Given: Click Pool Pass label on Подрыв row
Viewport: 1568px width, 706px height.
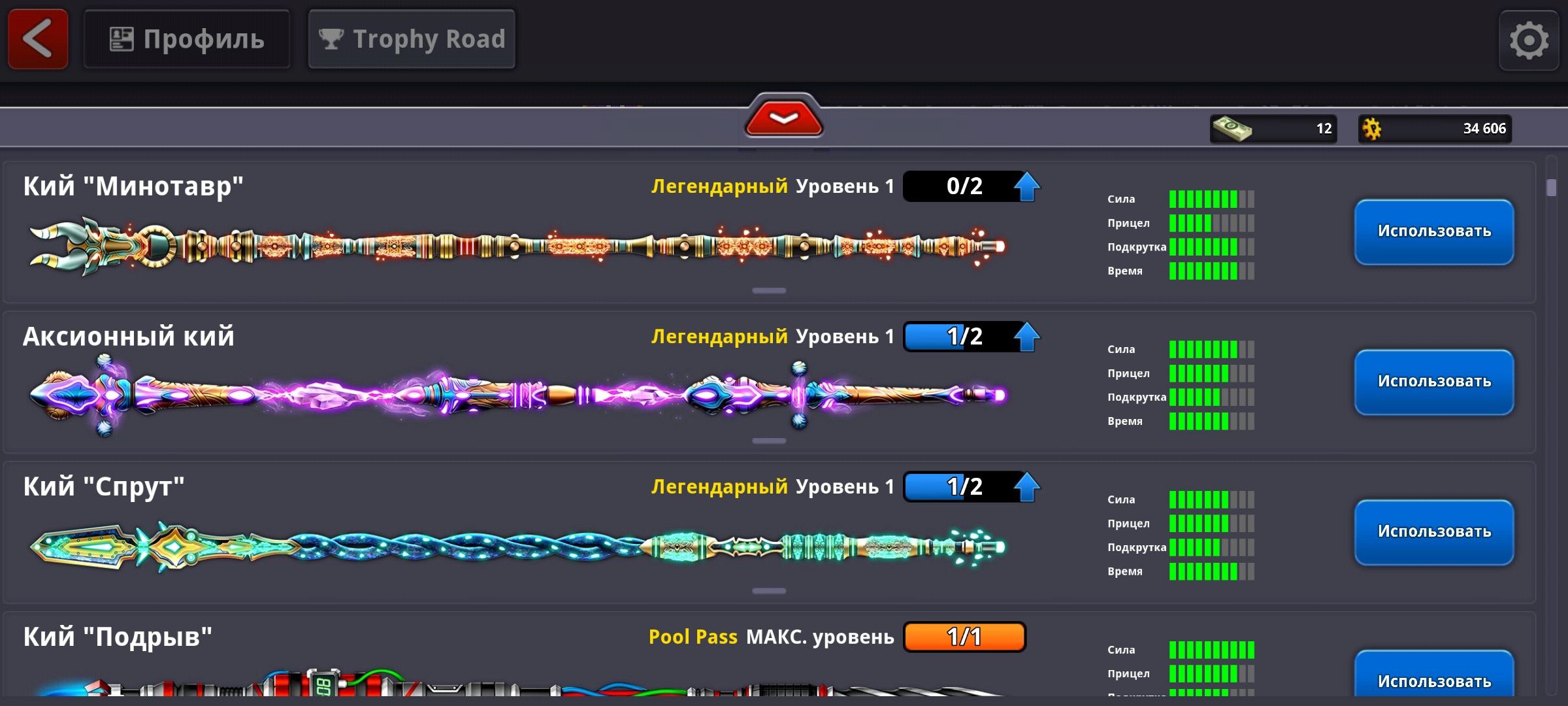Looking at the screenshot, I should (x=693, y=637).
